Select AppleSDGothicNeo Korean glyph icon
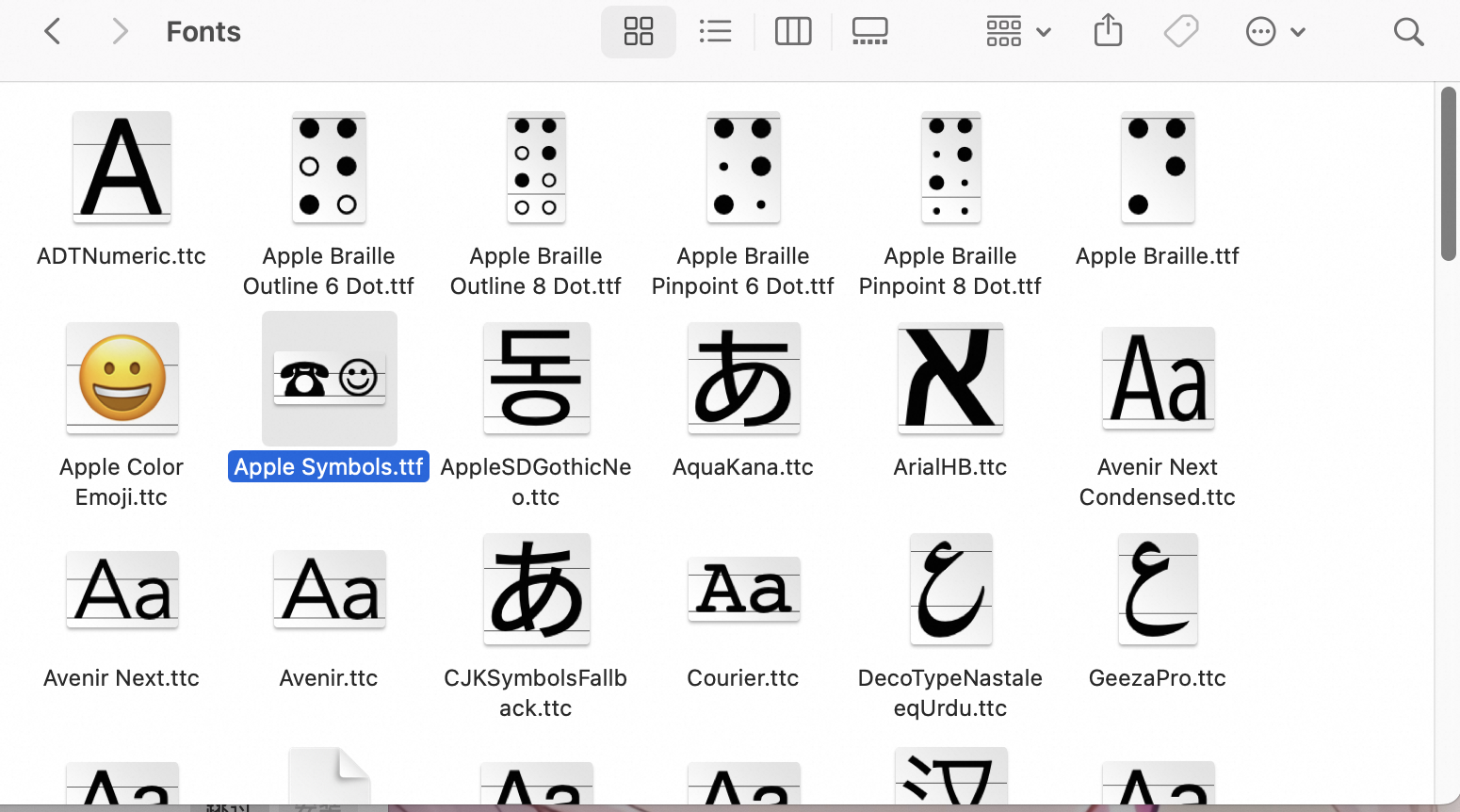The width and height of the screenshot is (1460, 812). coord(537,379)
